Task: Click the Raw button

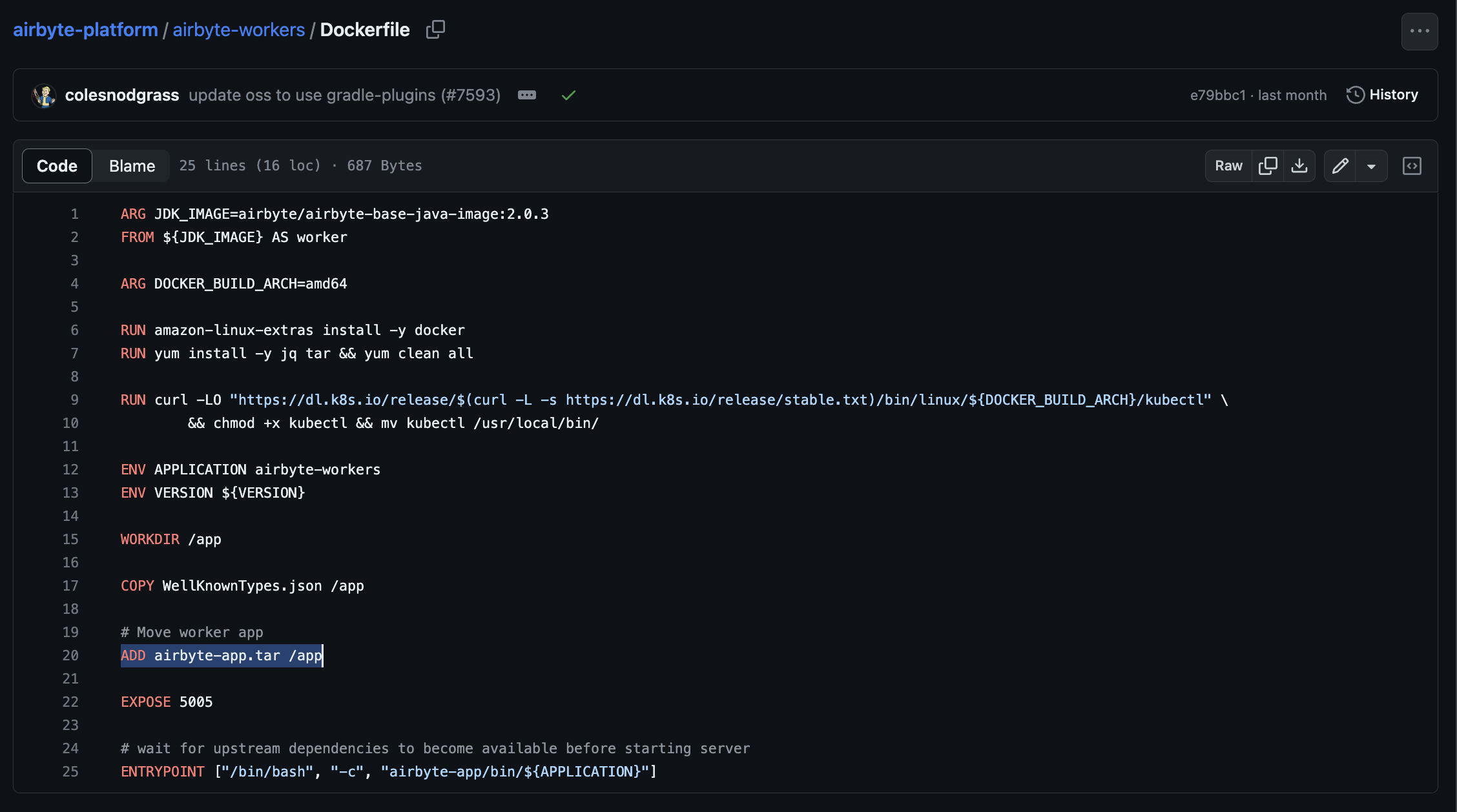Action: [x=1228, y=166]
